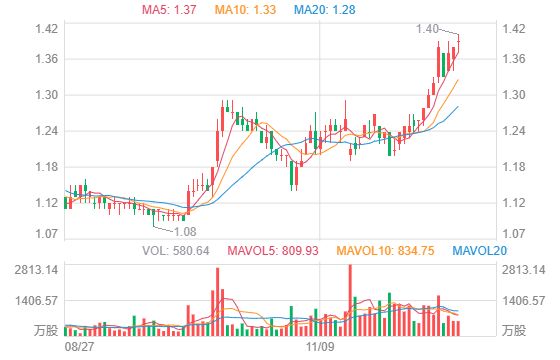Click the left axis 1.07 price label
Screen dimensions: 560x360
pyautogui.click(x=46, y=234)
